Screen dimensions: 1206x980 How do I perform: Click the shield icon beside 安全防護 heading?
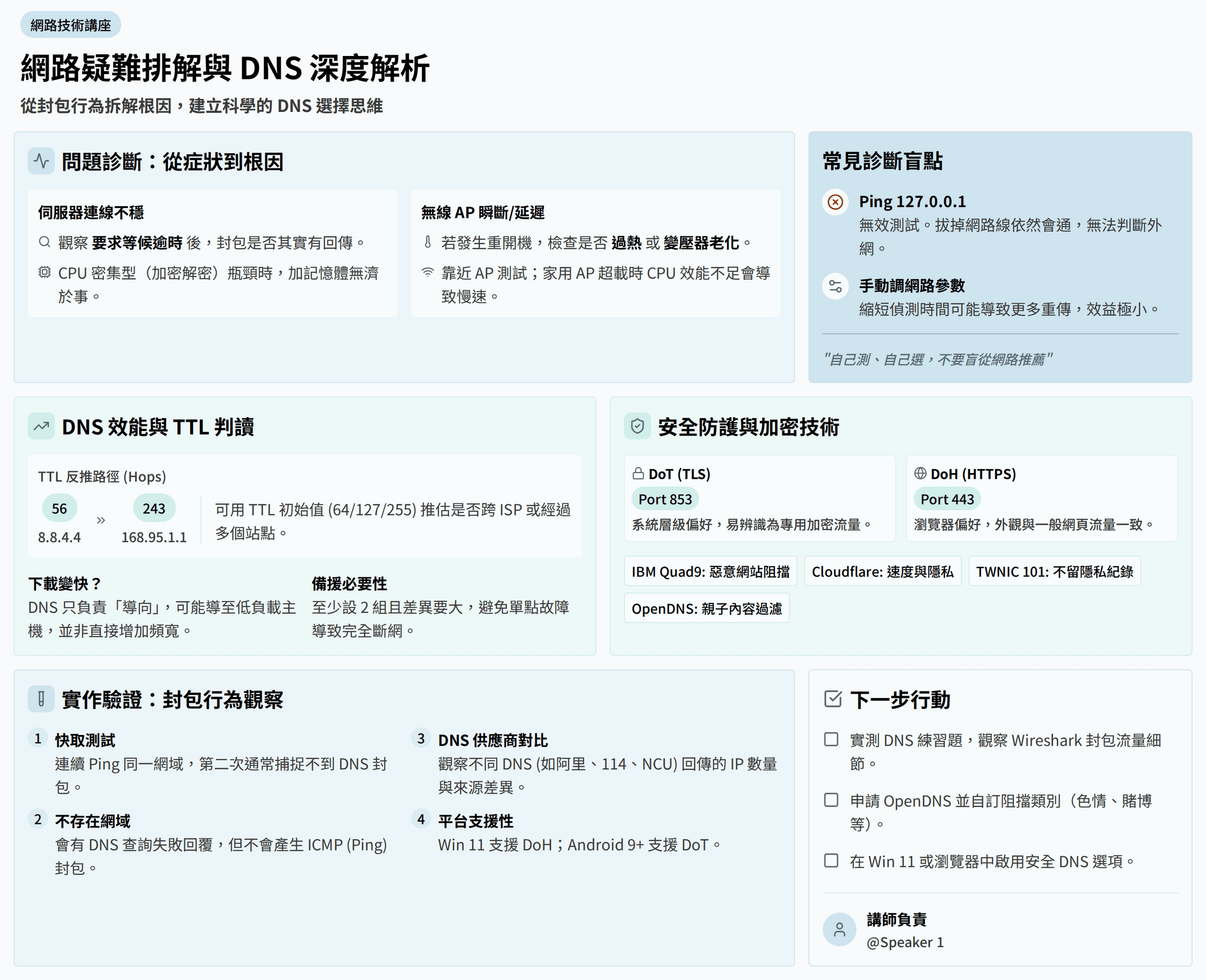coord(637,427)
